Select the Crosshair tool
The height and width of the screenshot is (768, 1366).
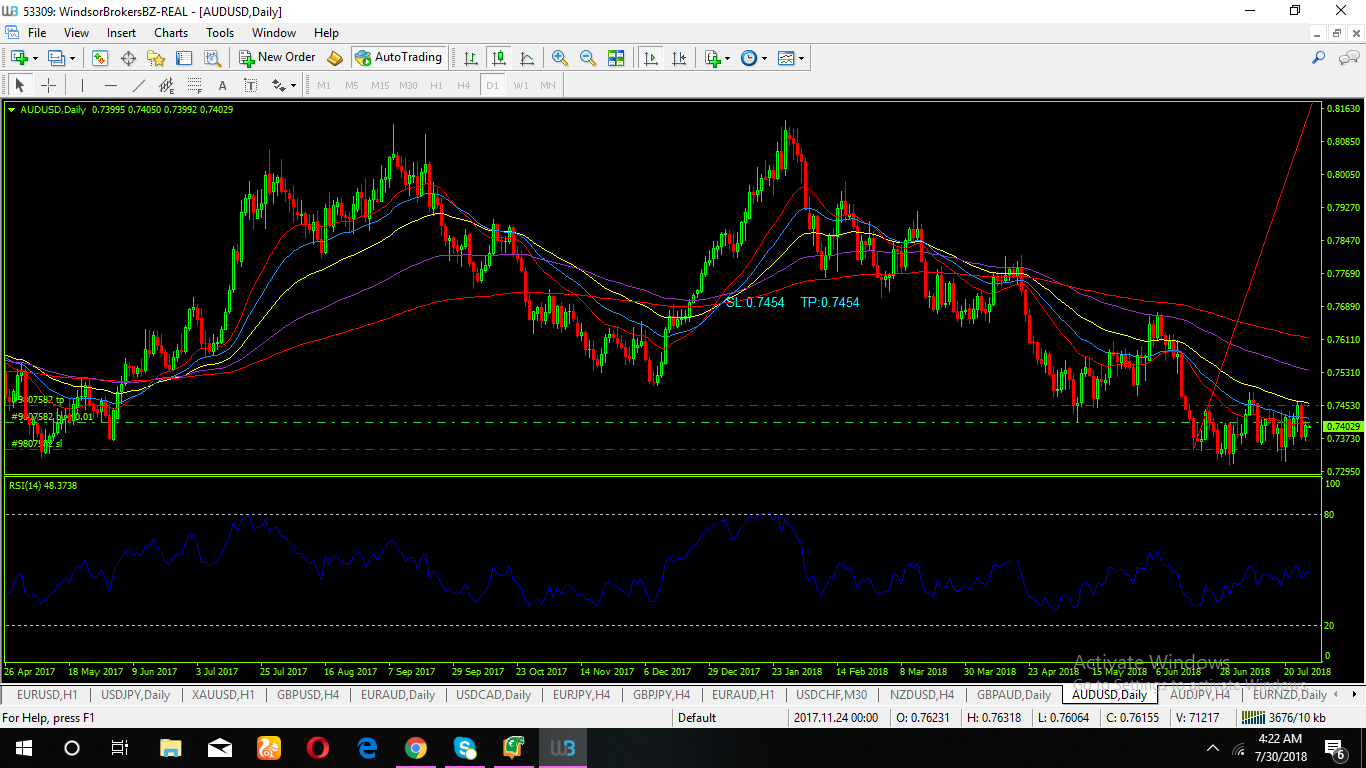tap(48, 85)
